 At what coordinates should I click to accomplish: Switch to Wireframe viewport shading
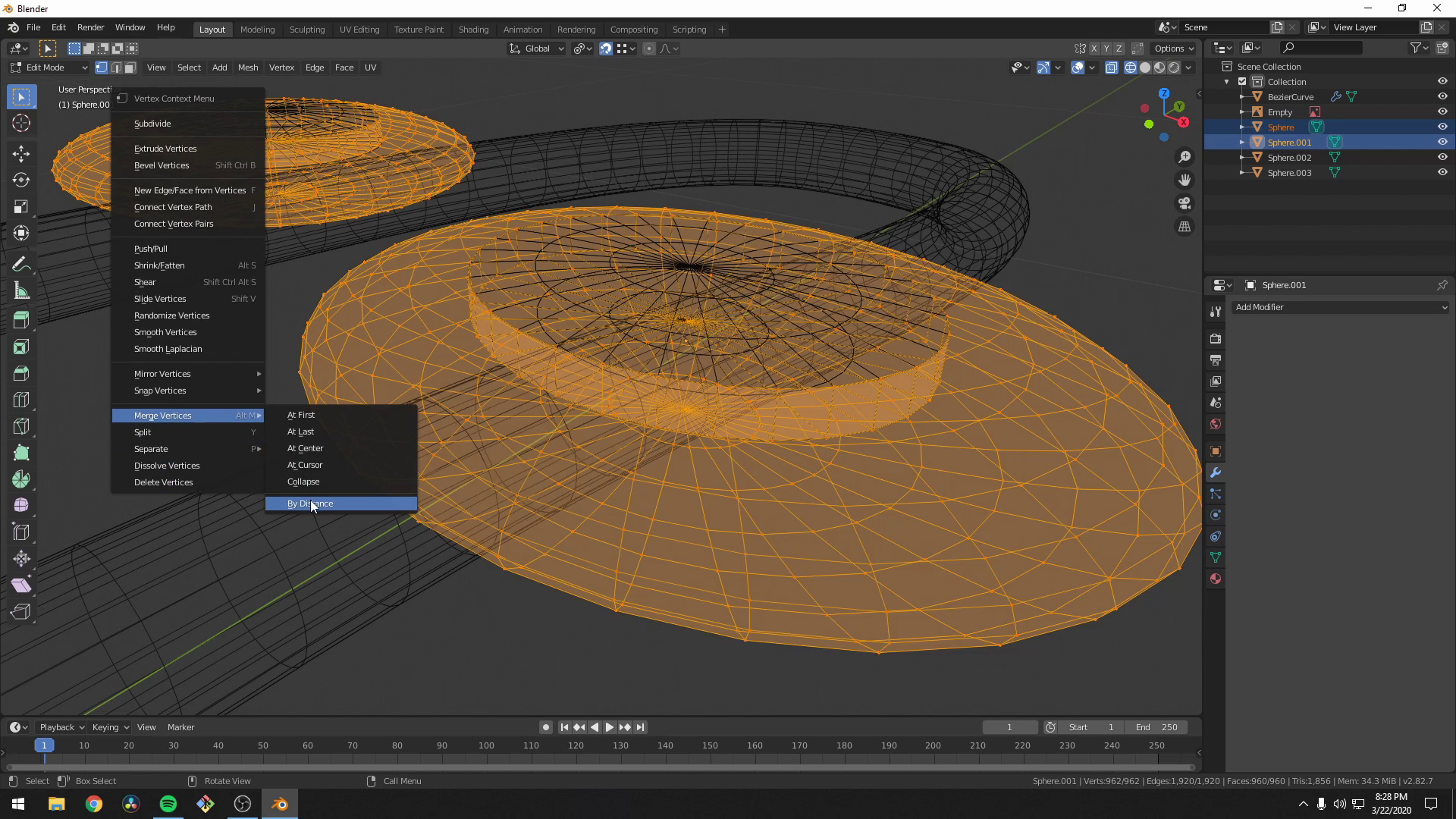tap(1129, 67)
